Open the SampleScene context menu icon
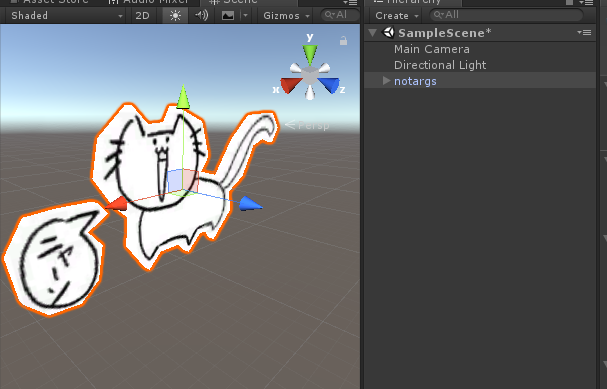 pyautogui.click(x=585, y=33)
